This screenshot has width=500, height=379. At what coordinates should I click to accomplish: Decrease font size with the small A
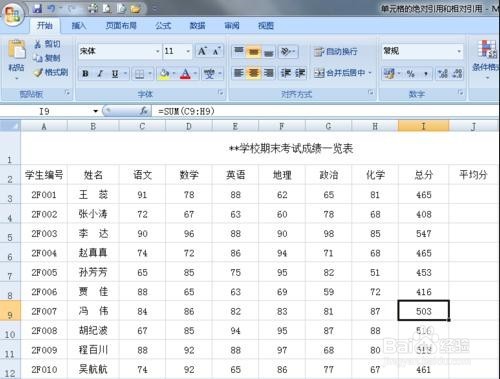pos(216,52)
